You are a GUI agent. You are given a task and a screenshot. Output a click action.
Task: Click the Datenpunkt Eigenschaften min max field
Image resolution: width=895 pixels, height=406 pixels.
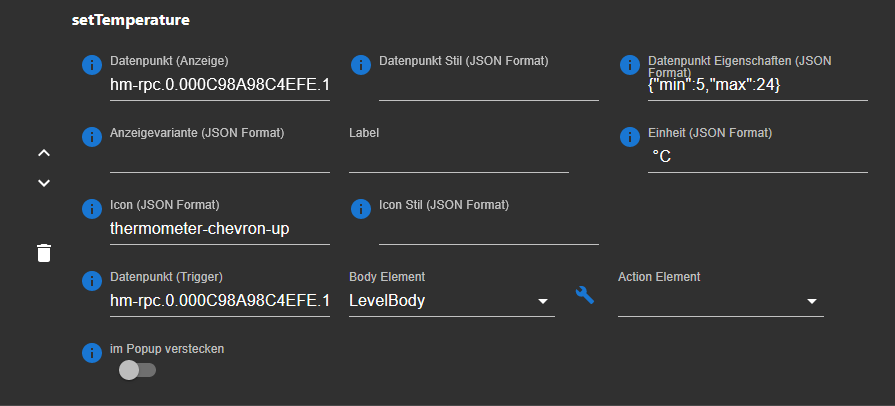tap(757, 86)
